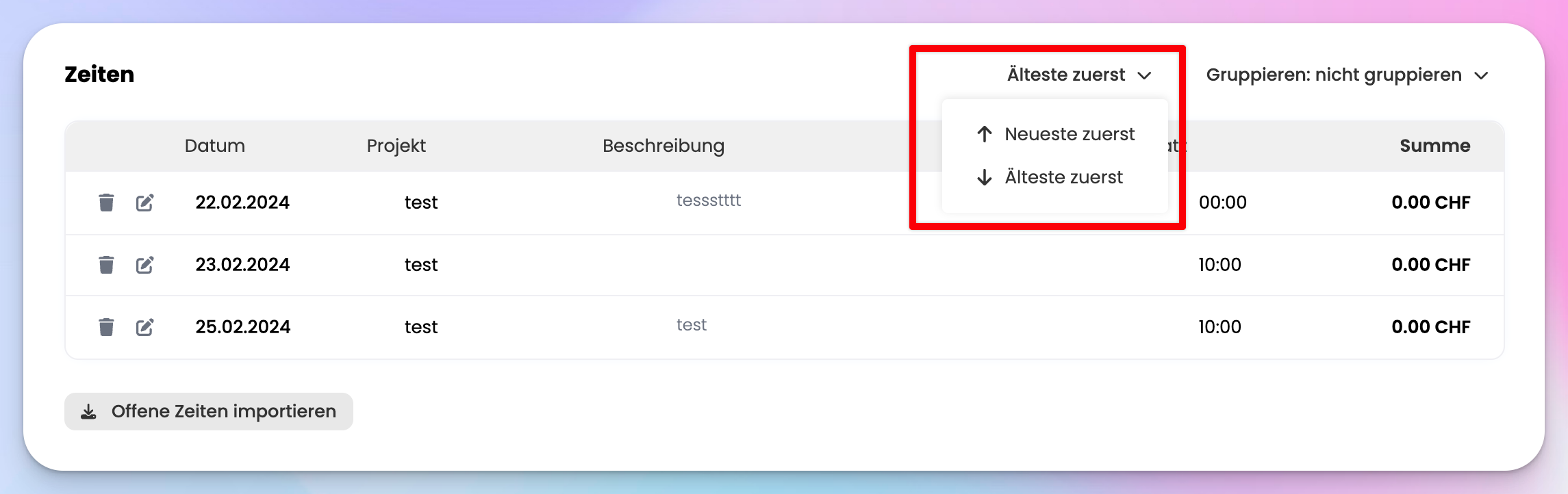
Task: Click the Summe column header
Action: pos(1435,146)
